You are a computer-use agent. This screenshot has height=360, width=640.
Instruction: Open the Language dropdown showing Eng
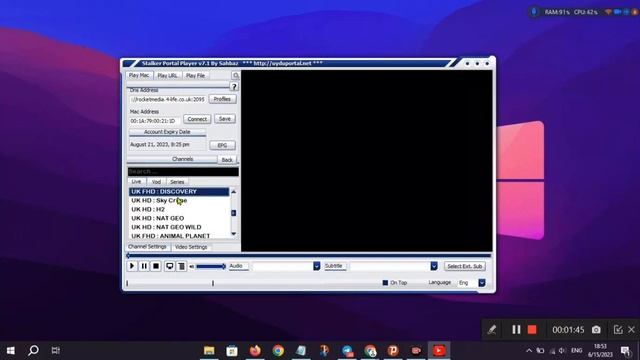[482, 282]
